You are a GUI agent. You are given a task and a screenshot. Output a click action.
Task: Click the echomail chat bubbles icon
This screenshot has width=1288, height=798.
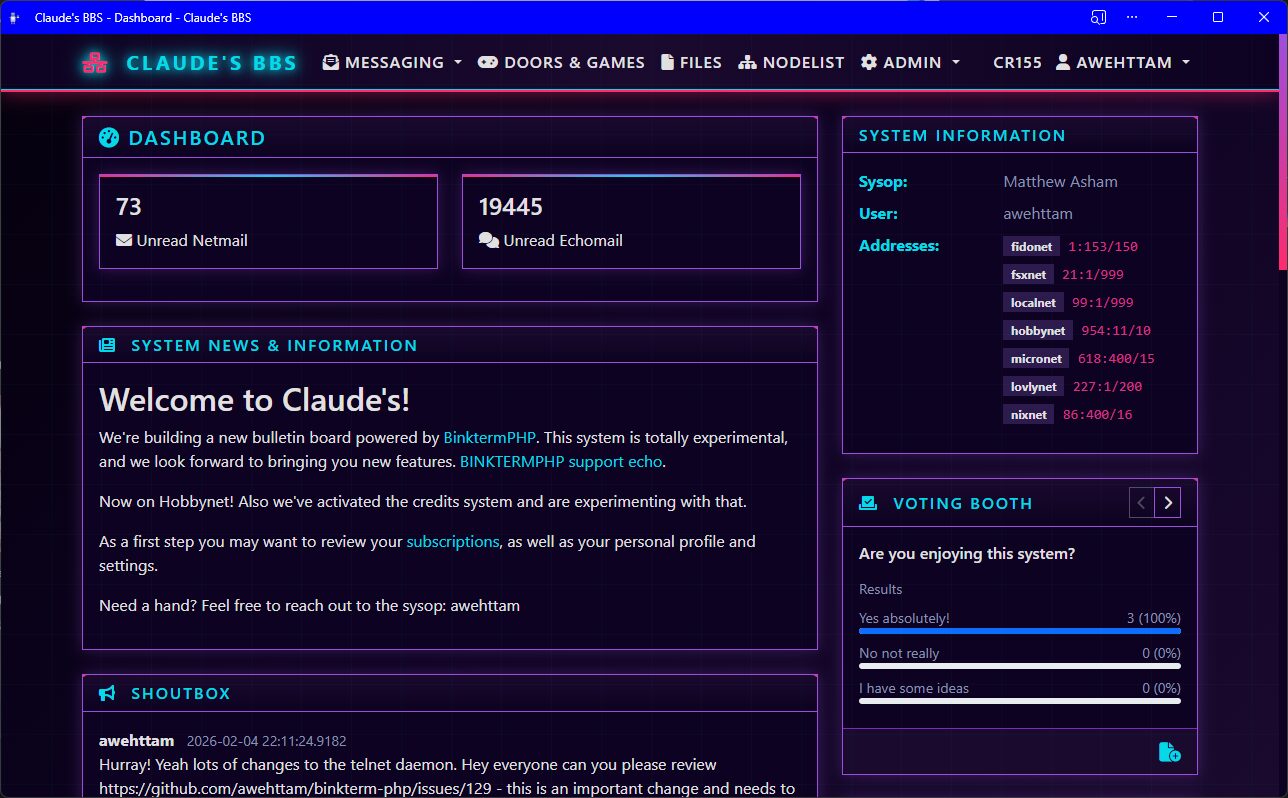click(x=488, y=240)
